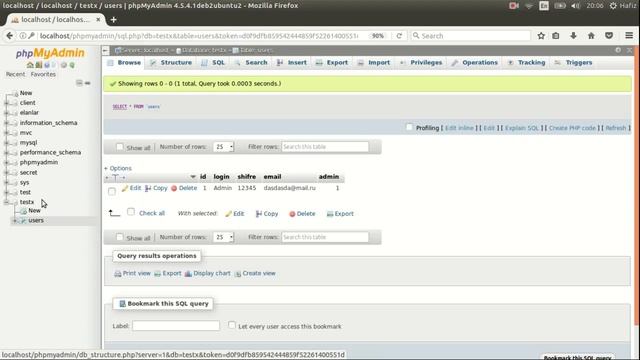Tick the upper Show all checkbox
The width and height of the screenshot is (640, 360).
pyautogui.click(x=120, y=147)
